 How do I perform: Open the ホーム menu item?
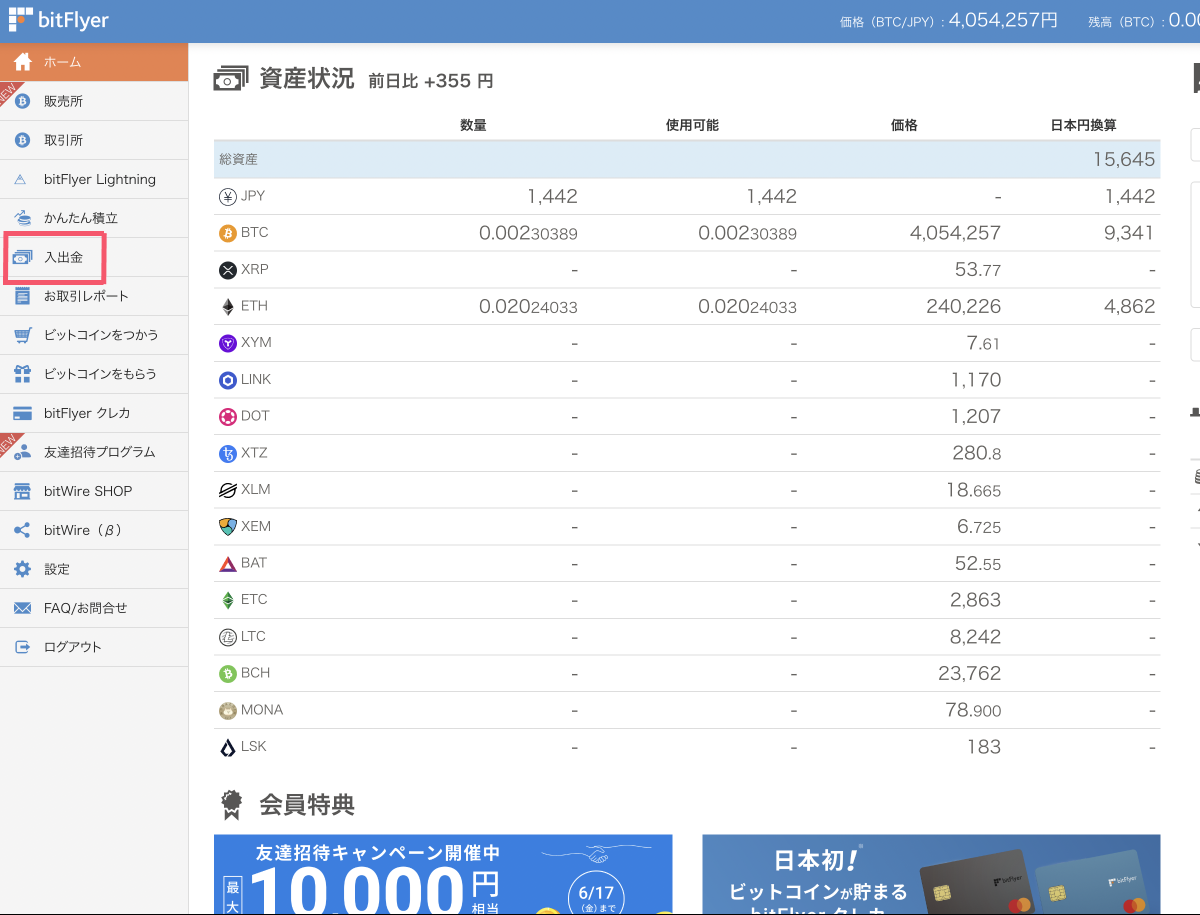(x=94, y=62)
